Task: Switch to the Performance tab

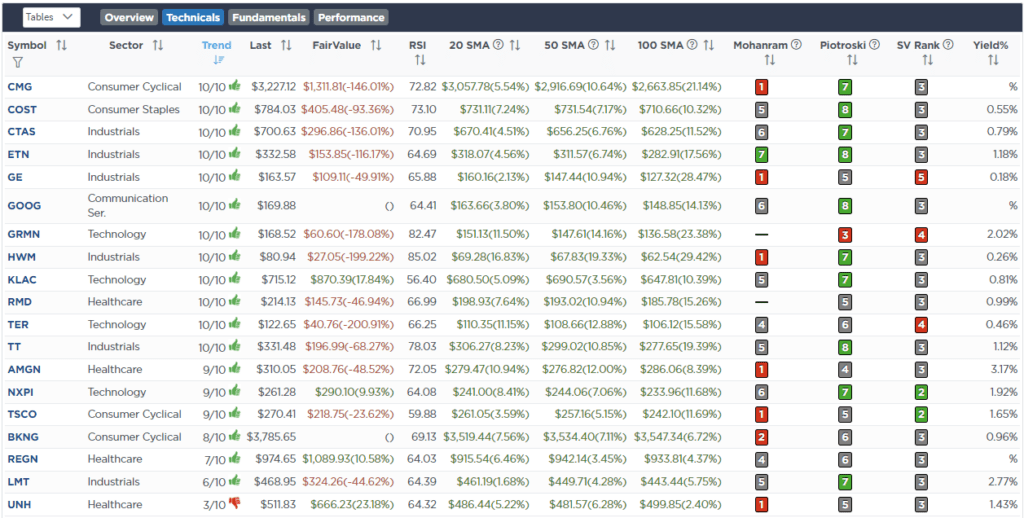Action: pyautogui.click(x=351, y=18)
